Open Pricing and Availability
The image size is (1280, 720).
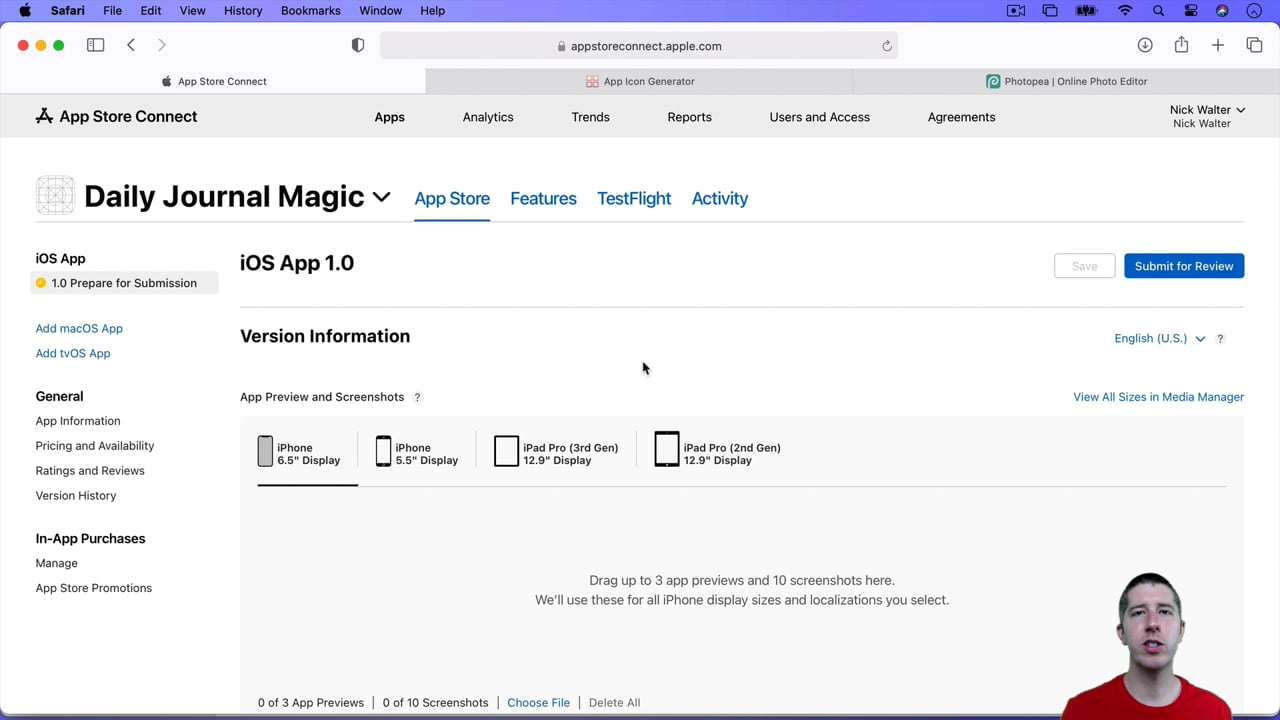tap(95, 446)
